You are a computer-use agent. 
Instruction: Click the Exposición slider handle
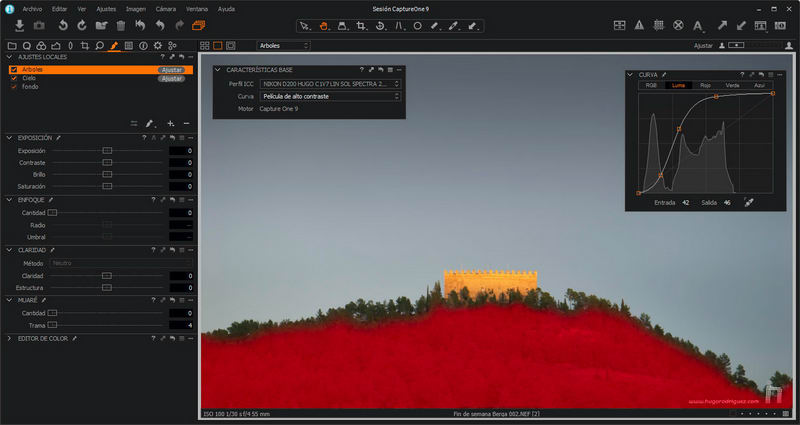pyautogui.click(x=107, y=151)
